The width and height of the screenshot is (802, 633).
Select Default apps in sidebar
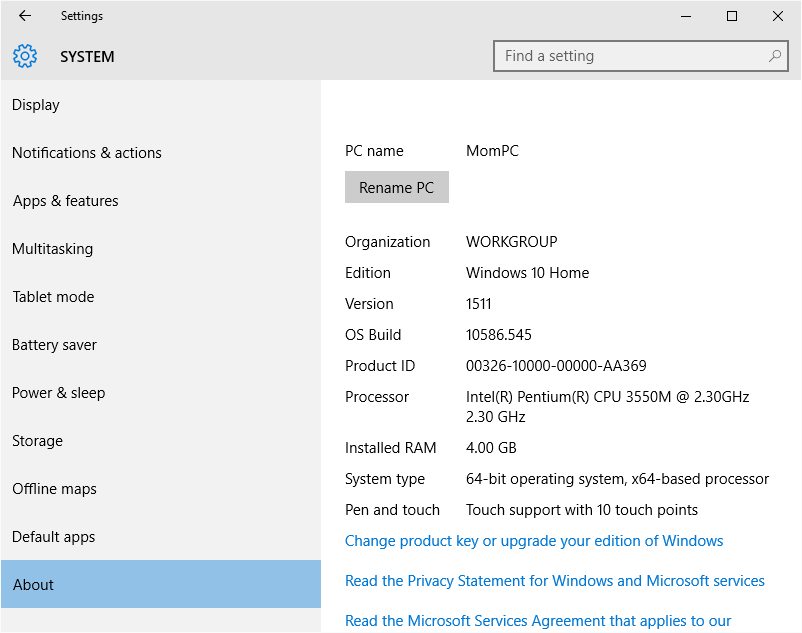54,537
